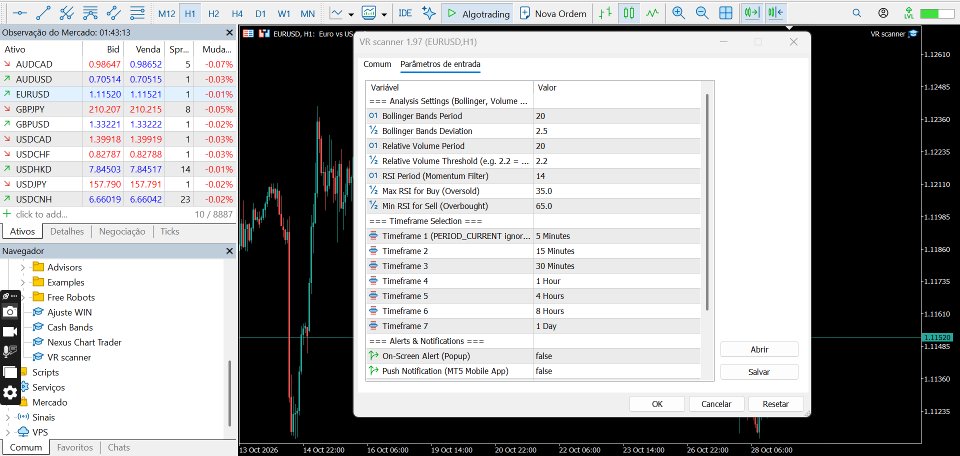Open Parâmetros de entrada tab
Image resolution: width=960 pixels, height=456 pixels.
point(440,64)
